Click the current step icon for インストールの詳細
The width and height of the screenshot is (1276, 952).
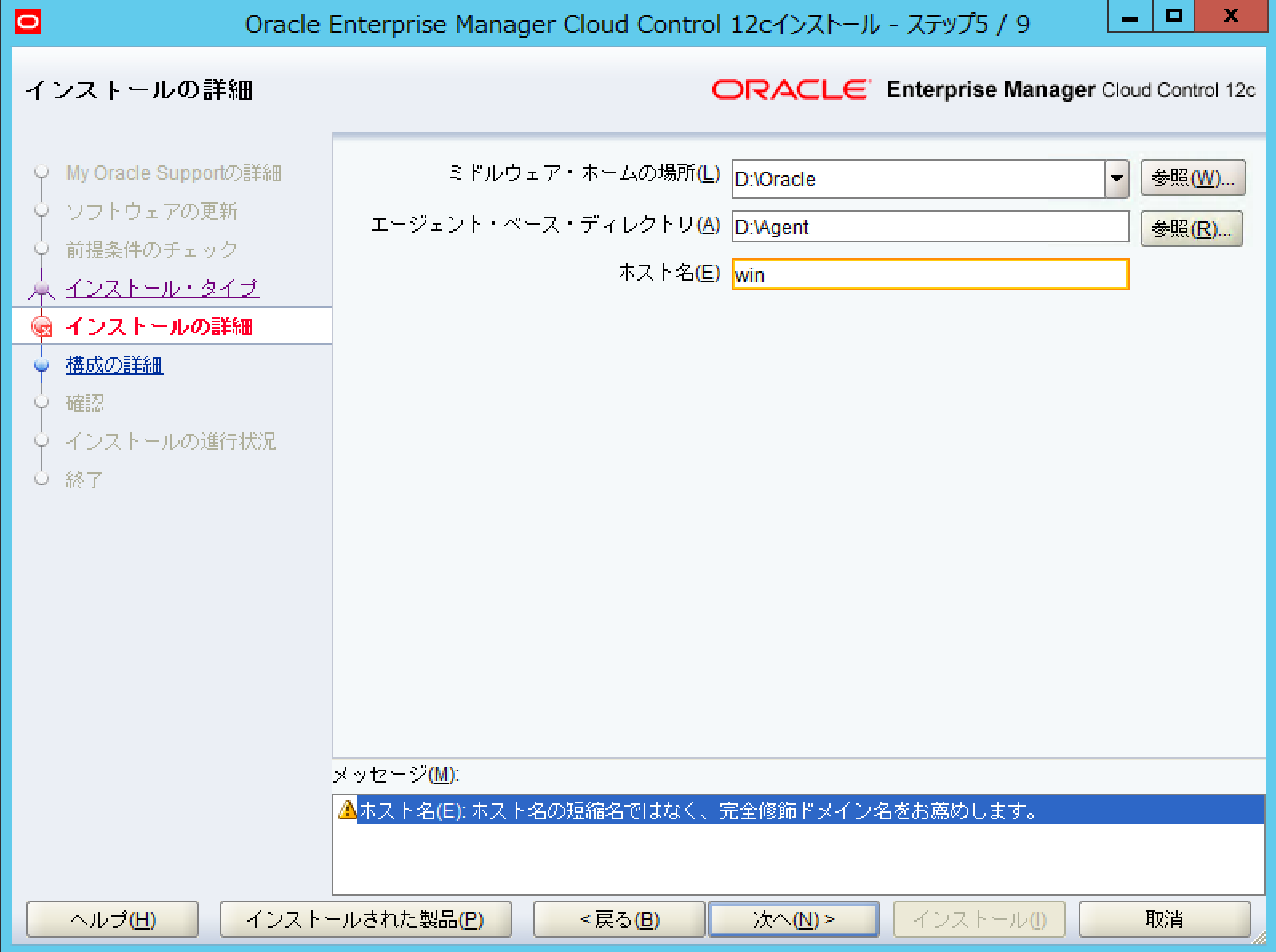pos(42,326)
